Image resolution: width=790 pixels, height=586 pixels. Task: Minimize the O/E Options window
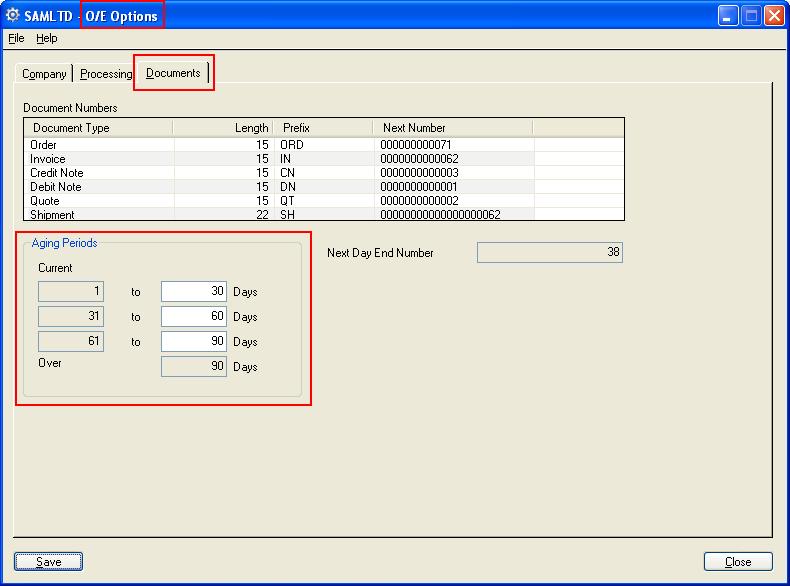728,16
